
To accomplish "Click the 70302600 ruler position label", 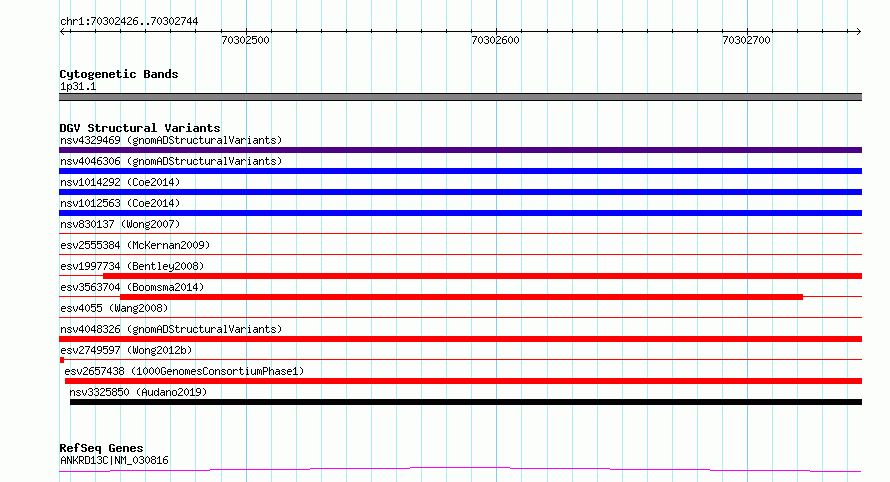I will pos(496,40).
